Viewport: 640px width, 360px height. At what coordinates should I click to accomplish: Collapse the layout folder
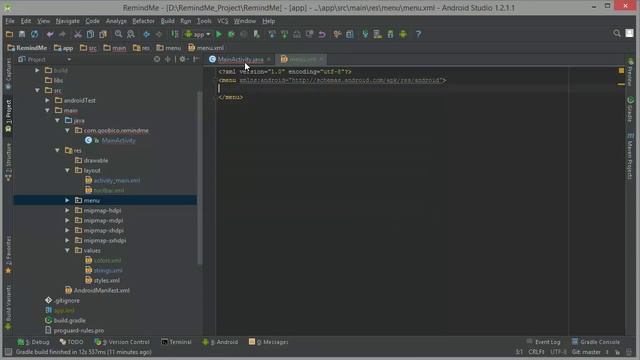pos(67,170)
